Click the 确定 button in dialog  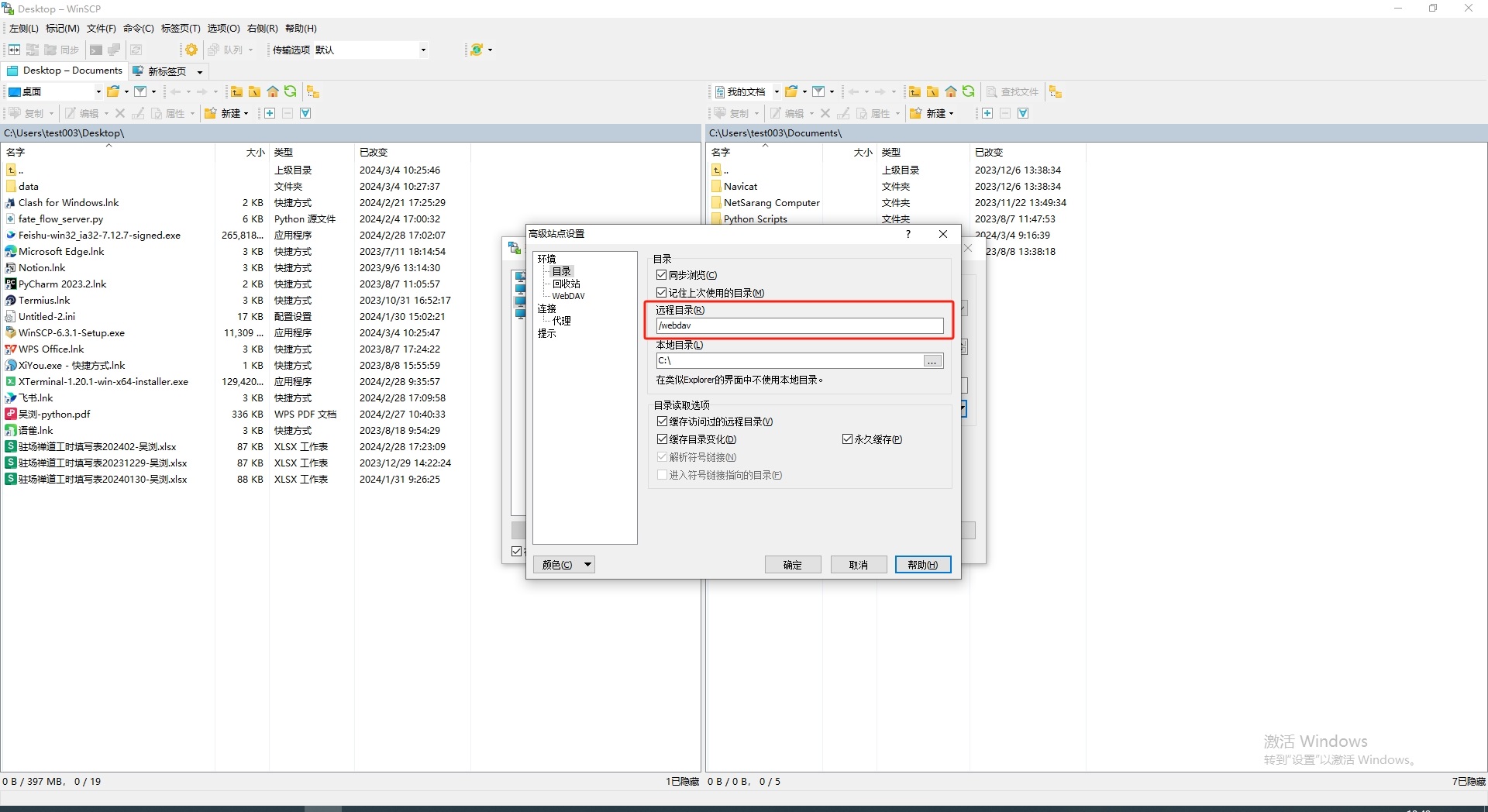[x=792, y=565]
